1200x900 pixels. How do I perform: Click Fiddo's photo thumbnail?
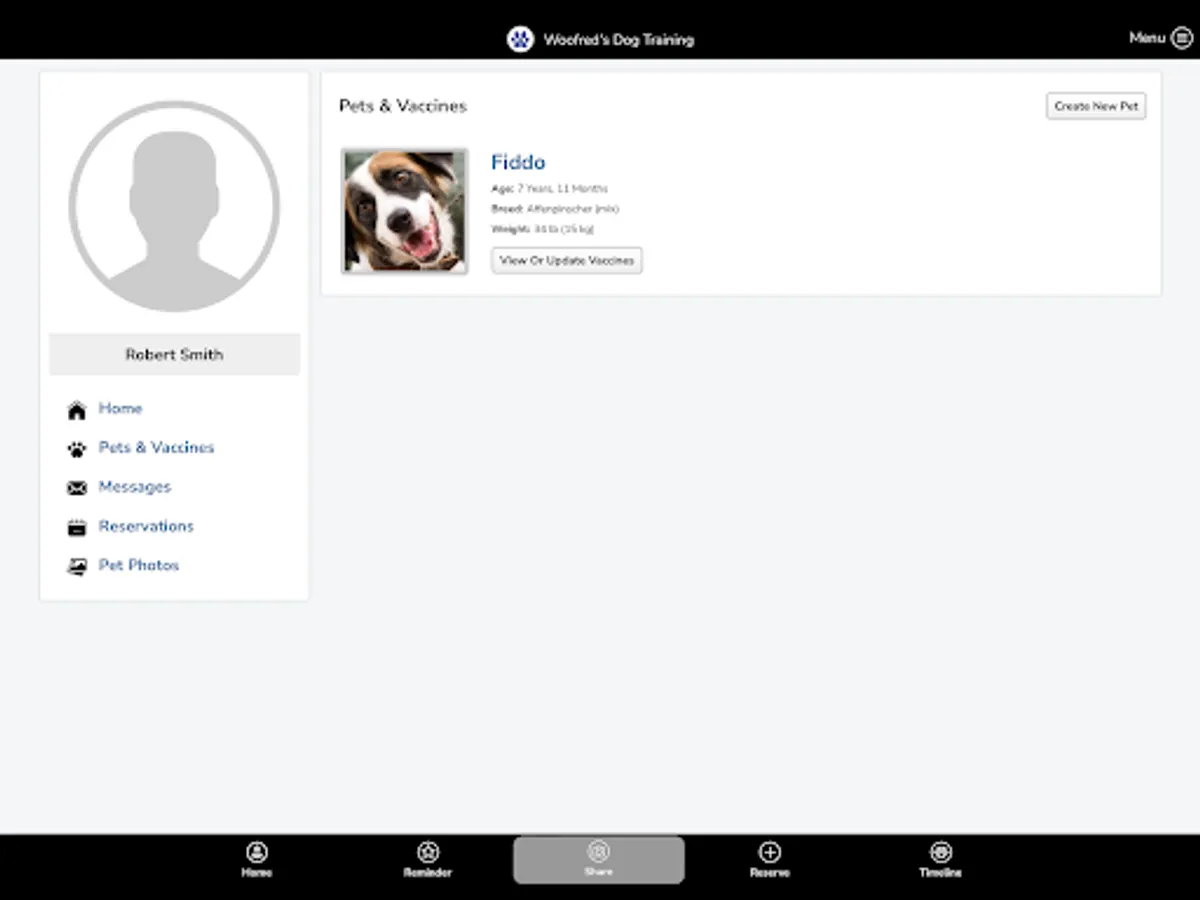pyautogui.click(x=404, y=210)
